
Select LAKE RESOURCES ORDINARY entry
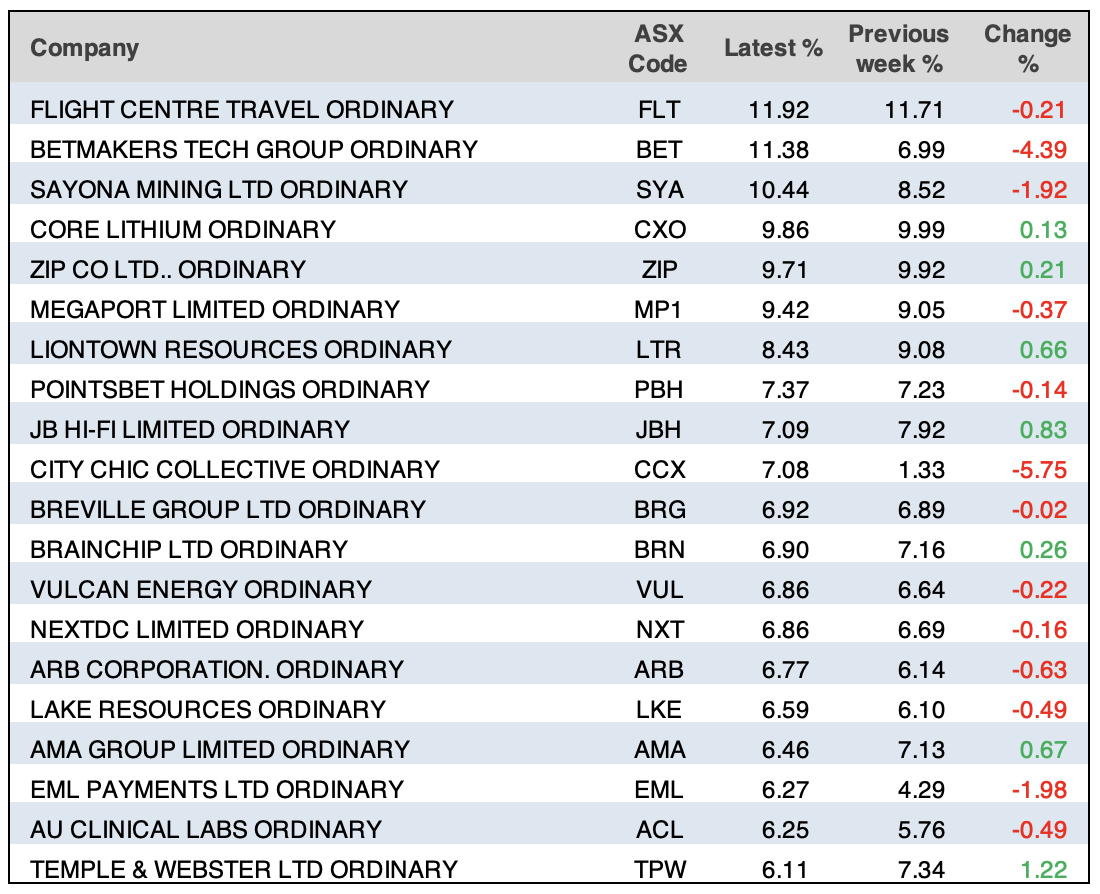click(x=208, y=709)
